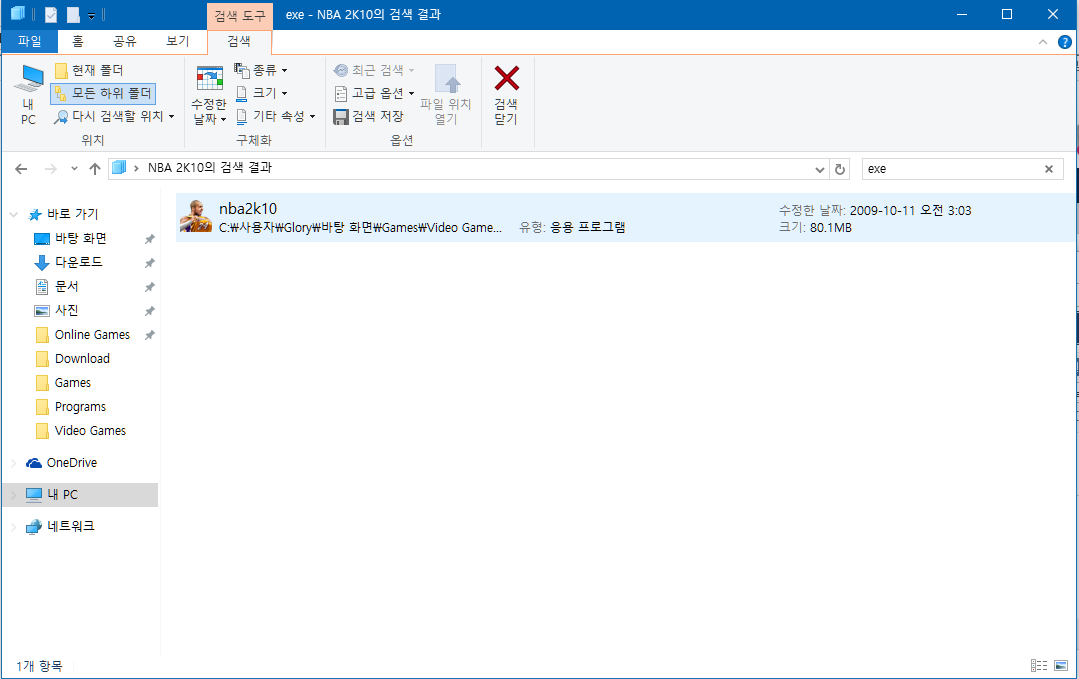This screenshot has width=1079, height=679.
Task: Click 검색 저장 button
Action: (369, 116)
